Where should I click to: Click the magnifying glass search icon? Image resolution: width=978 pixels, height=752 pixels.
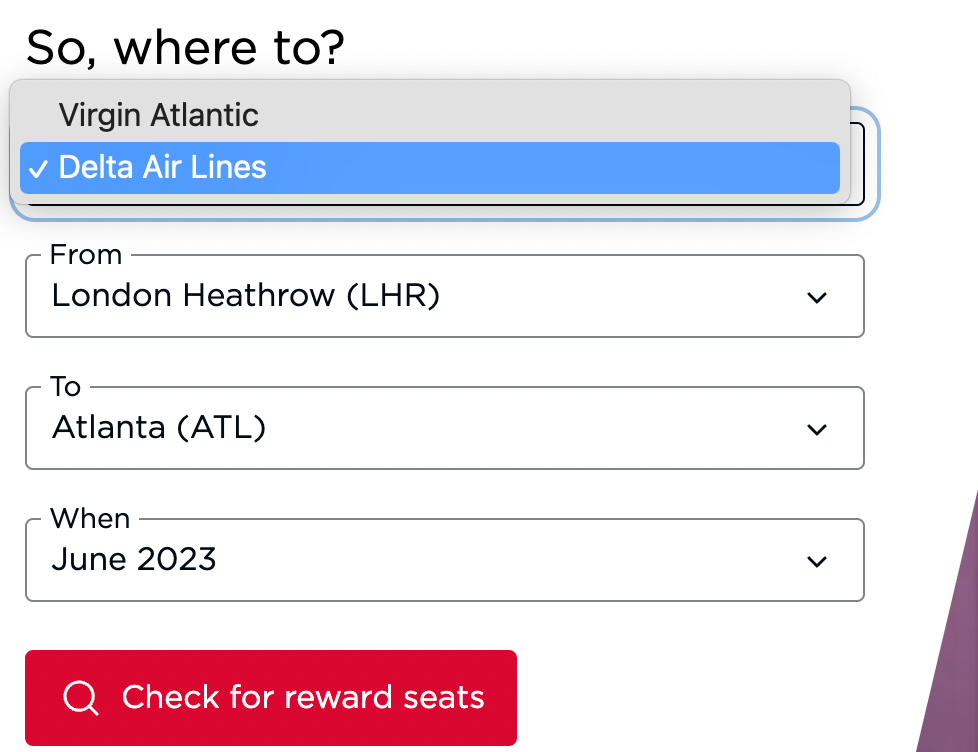pyautogui.click(x=81, y=698)
